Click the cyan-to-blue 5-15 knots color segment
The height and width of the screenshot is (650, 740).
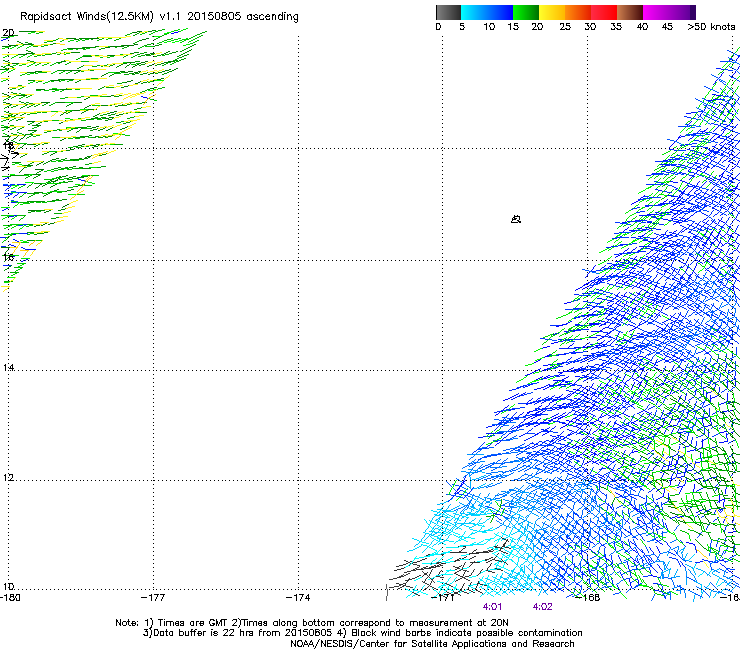tap(487, 12)
